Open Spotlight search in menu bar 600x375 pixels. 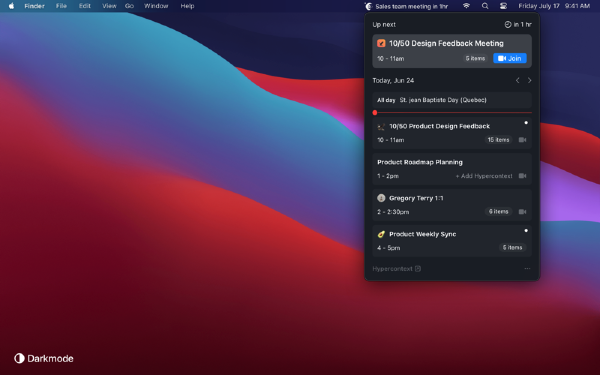(485, 6)
